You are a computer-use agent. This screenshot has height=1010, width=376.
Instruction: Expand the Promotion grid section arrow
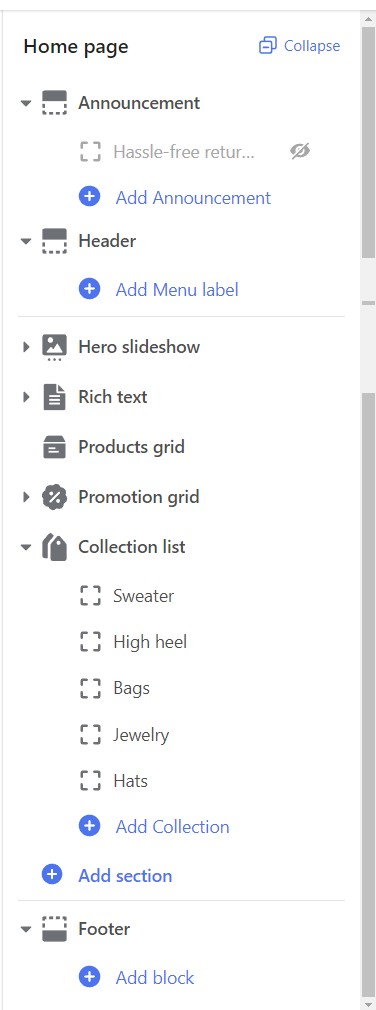click(26, 497)
